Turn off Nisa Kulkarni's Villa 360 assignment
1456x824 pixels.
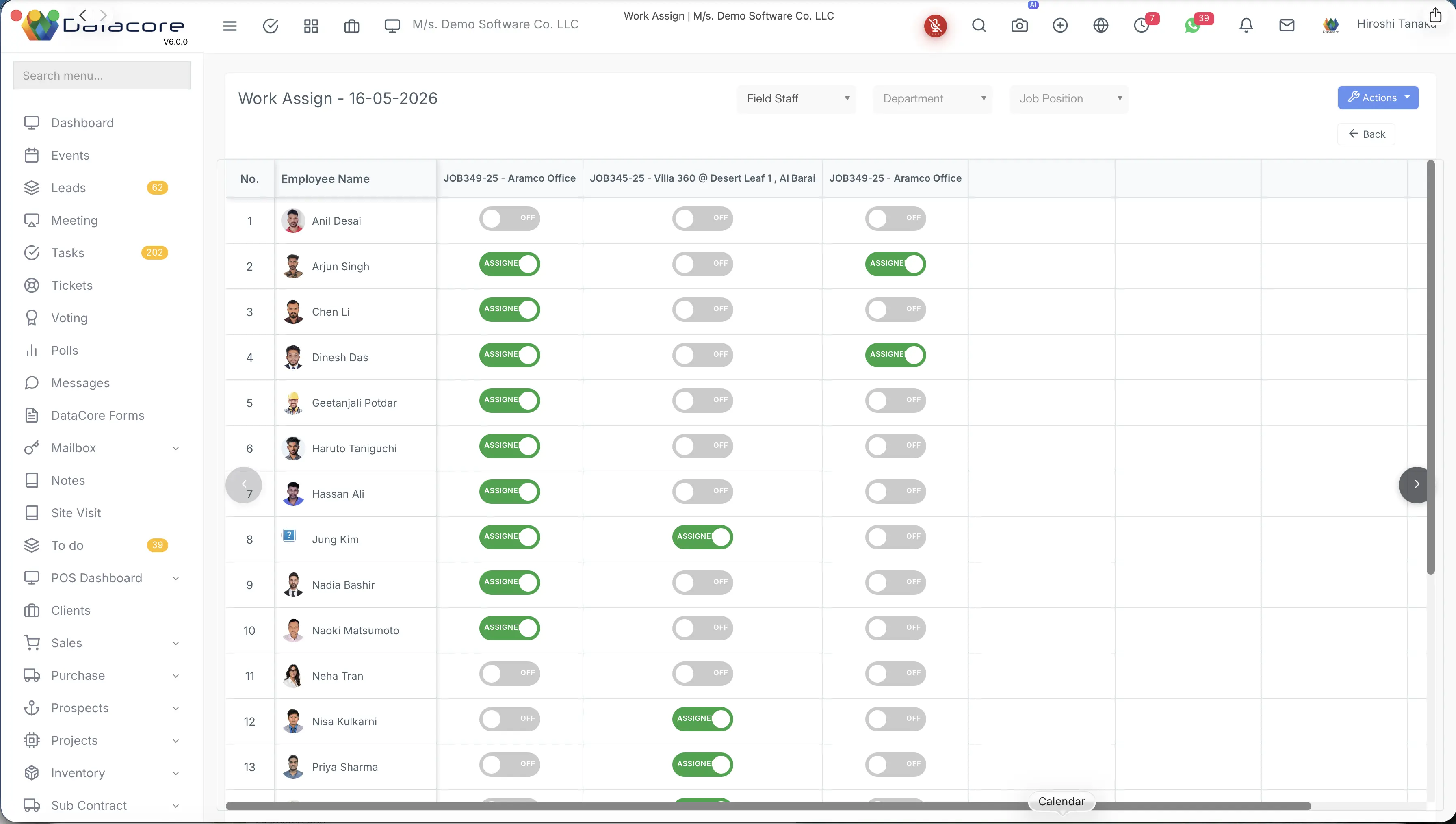tap(702, 719)
